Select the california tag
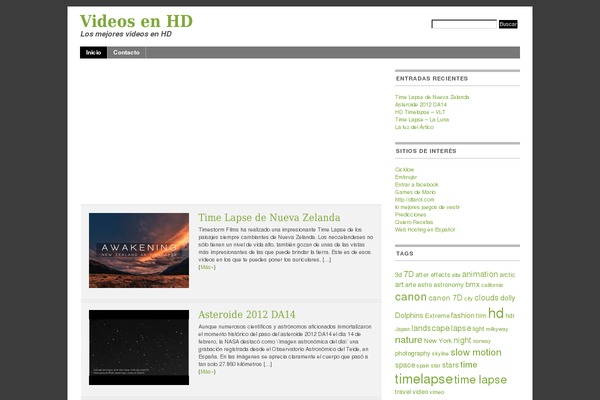 [492, 285]
